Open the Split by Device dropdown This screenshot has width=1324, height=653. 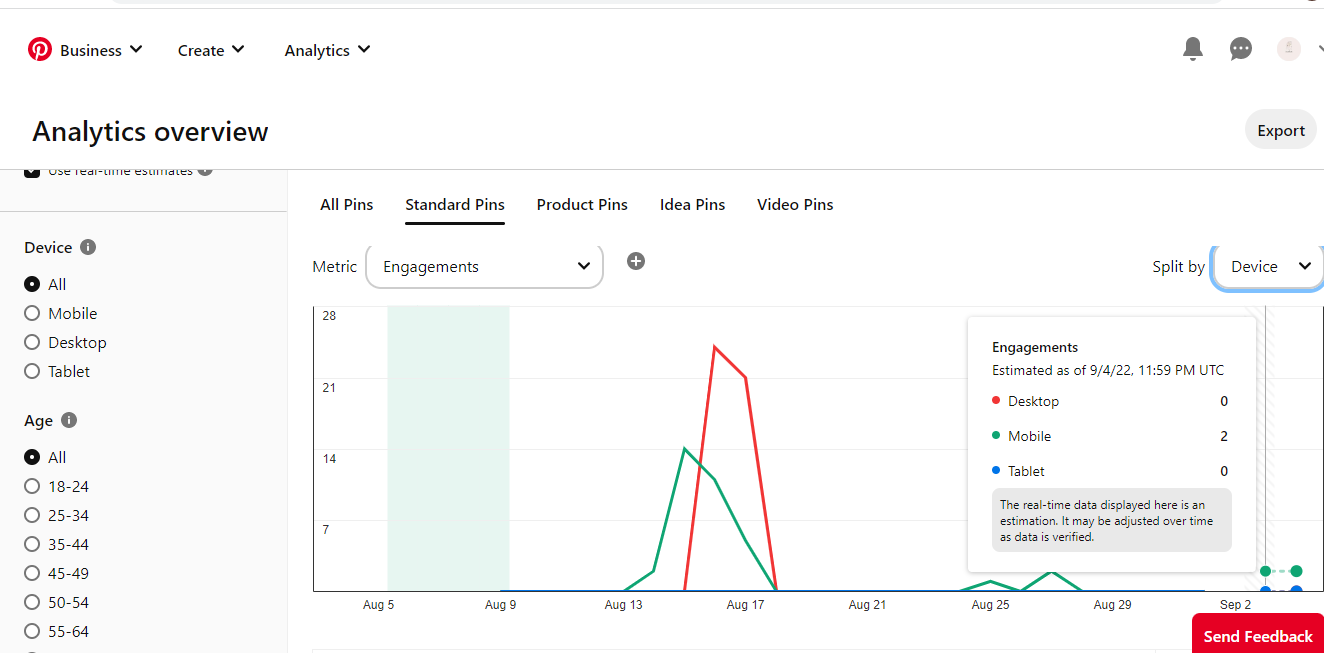point(1269,267)
